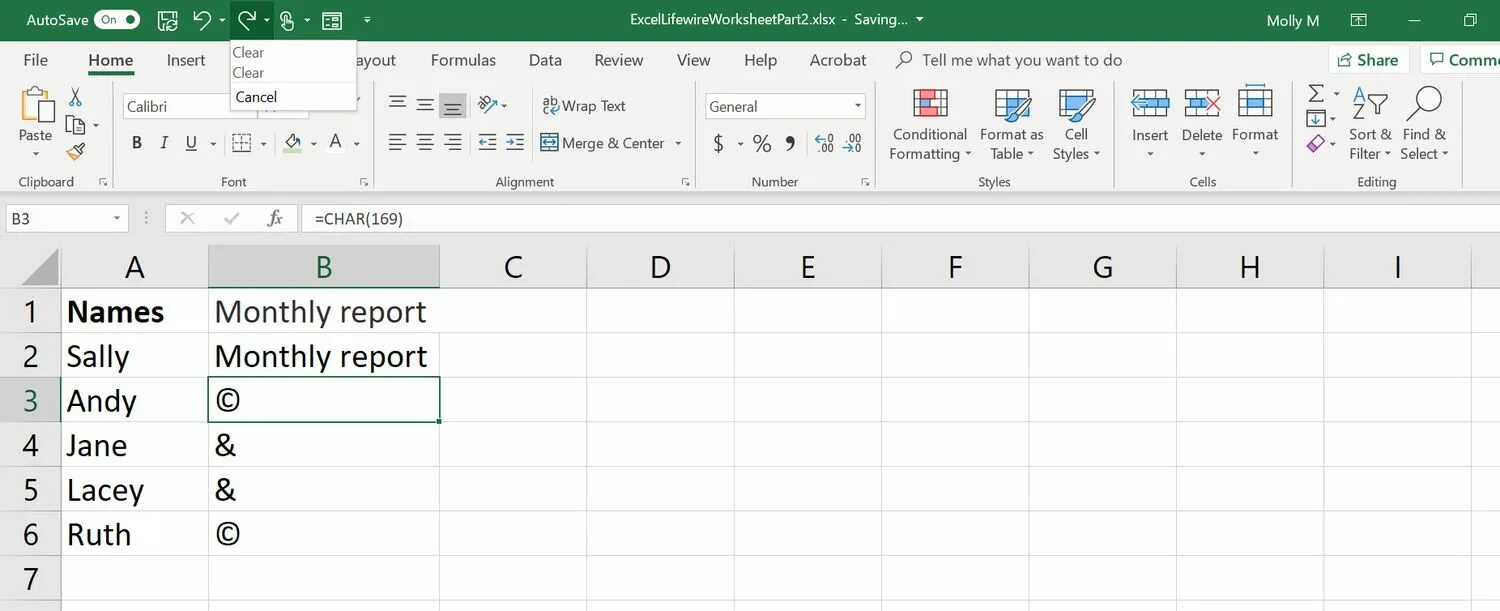
Task: Click the Touch/Mouse Mode hand icon
Action: point(287,20)
